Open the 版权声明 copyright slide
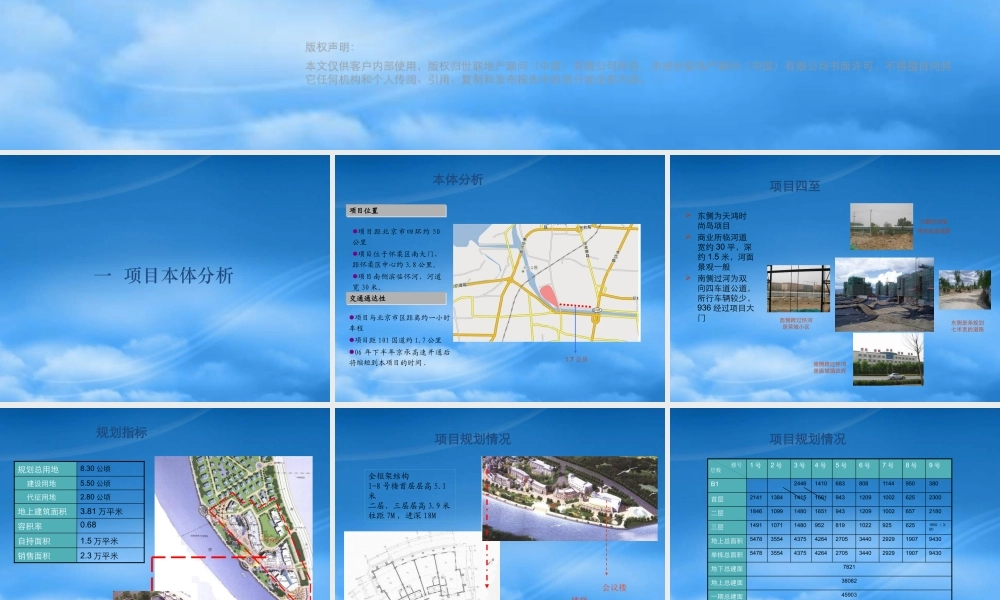 (500, 75)
